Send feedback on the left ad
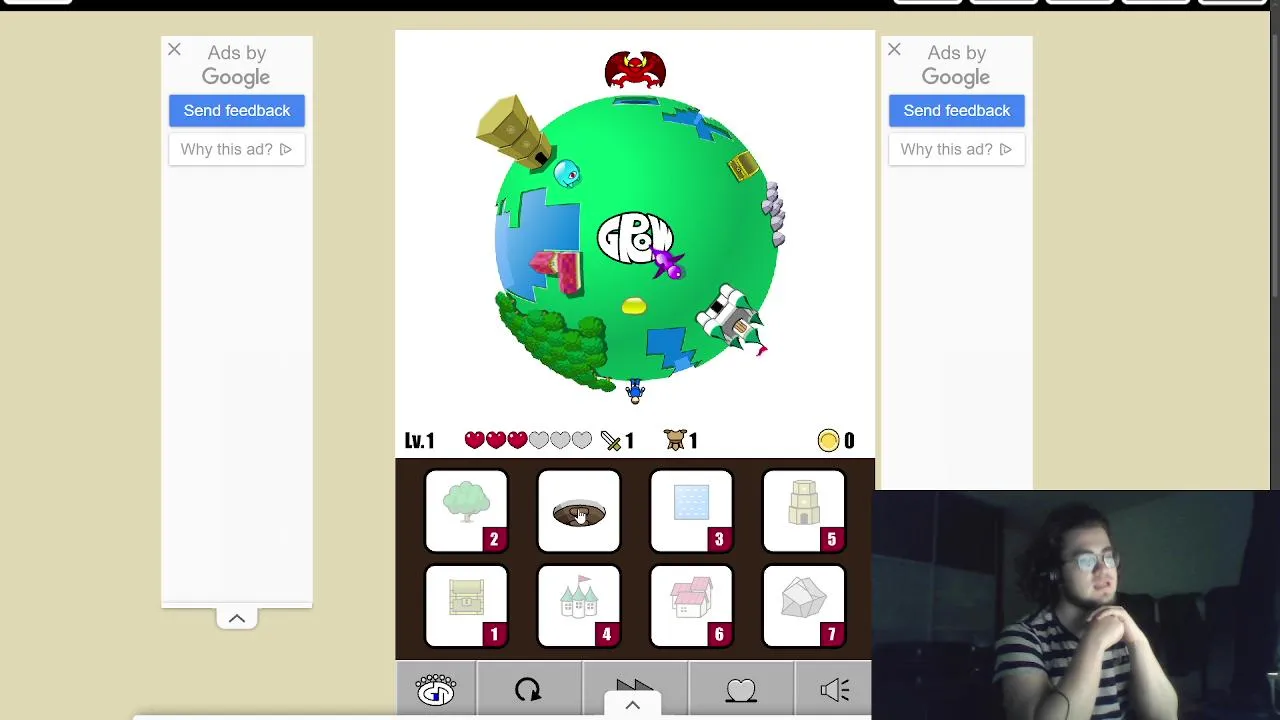Viewport: 1280px width, 720px height. tap(237, 111)
